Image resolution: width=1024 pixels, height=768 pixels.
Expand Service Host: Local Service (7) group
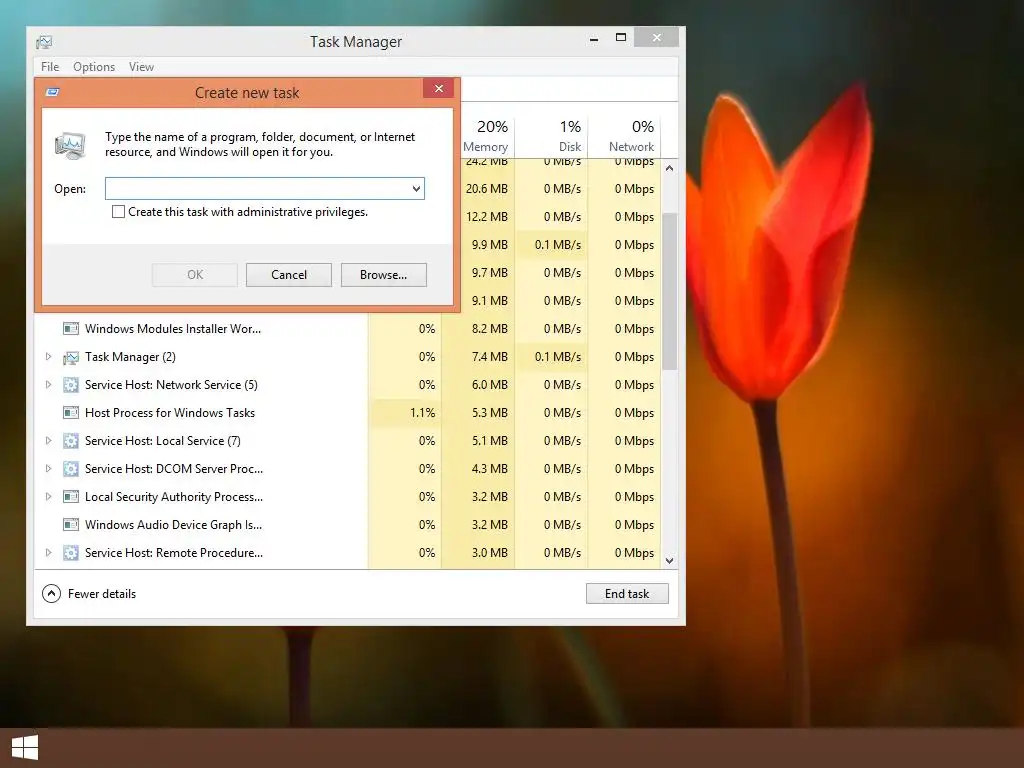click(x=48, y=441)
